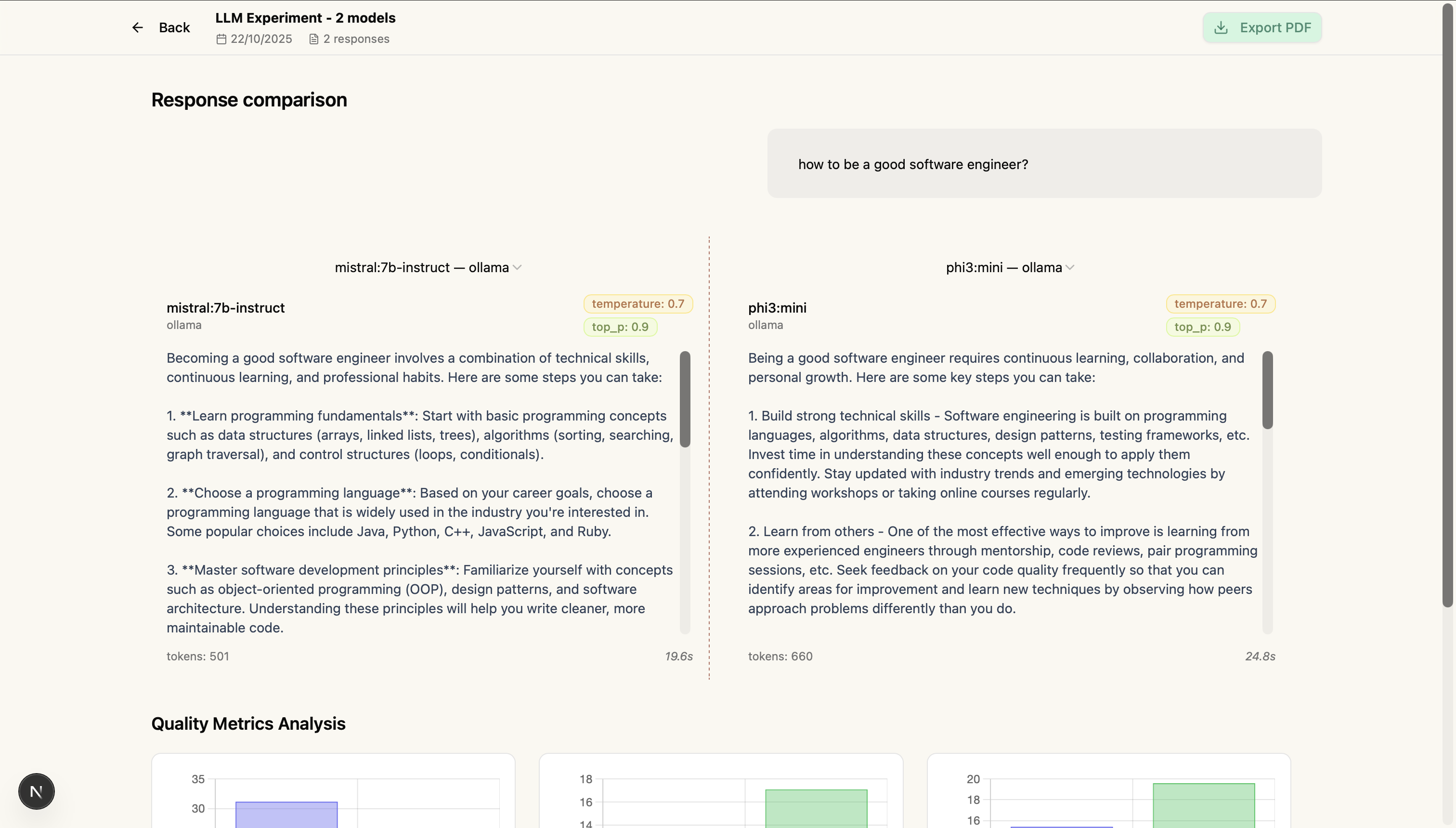The image size is (1456, 828).
Task: Expand the phi3:mini — ollama dropdown
Action: pyautogui.click(x=1010, y=267)
